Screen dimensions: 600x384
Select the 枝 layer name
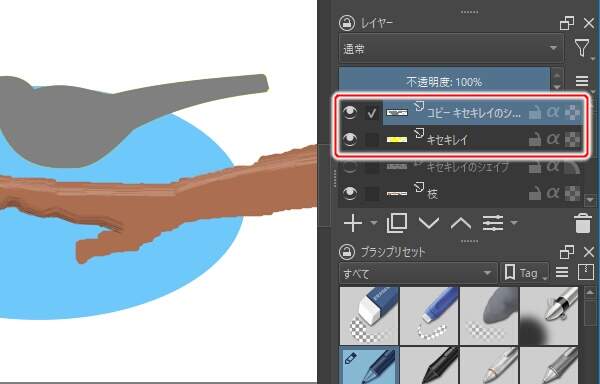coord(433,194)
